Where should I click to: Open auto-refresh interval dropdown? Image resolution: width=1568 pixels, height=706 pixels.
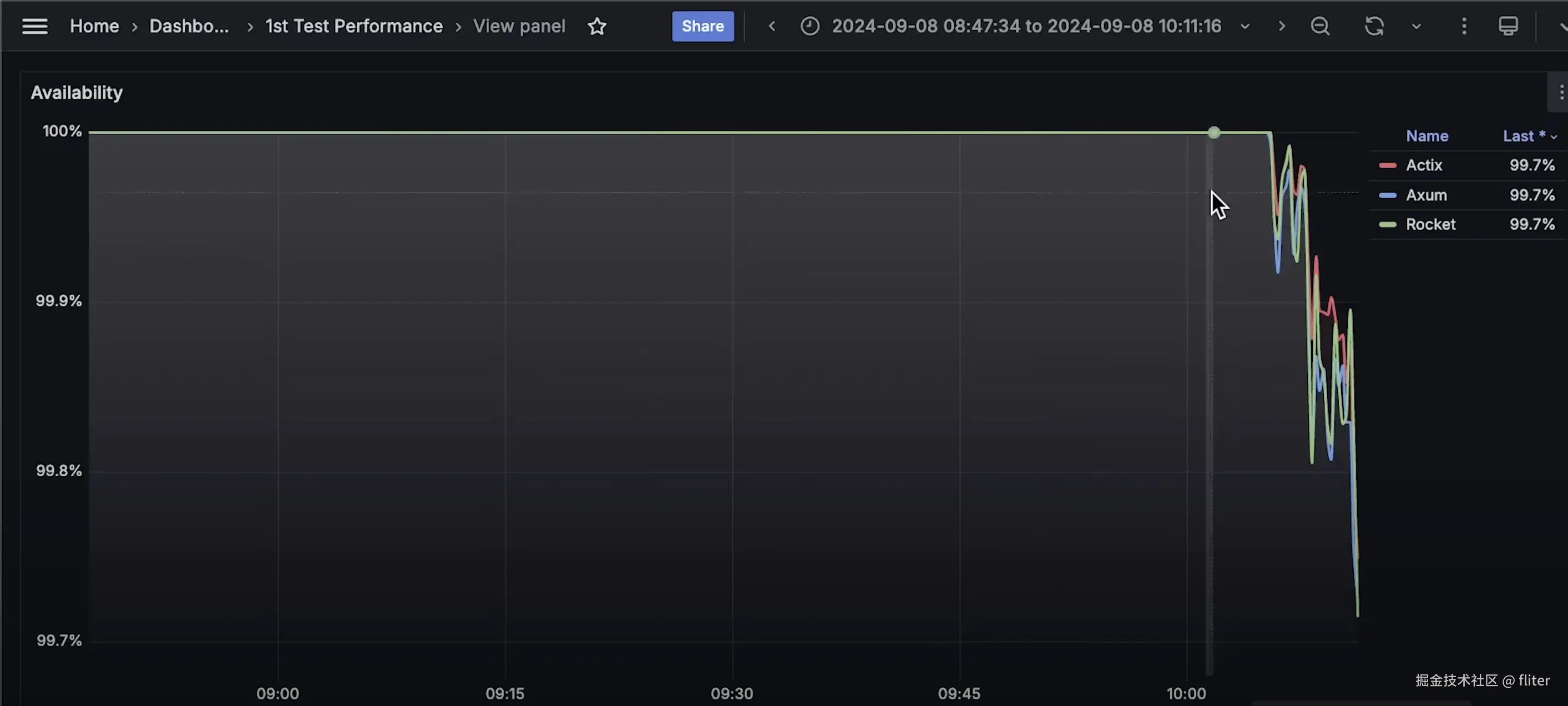point(1417,26)
